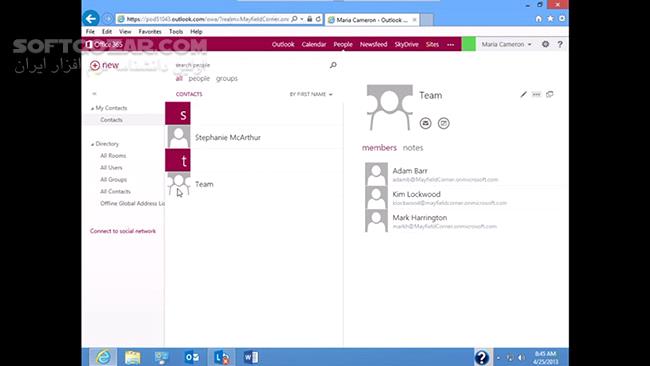Select the 'people' filter tab
The height and width of the screenshot is (366, 650).
click(199, 78)
